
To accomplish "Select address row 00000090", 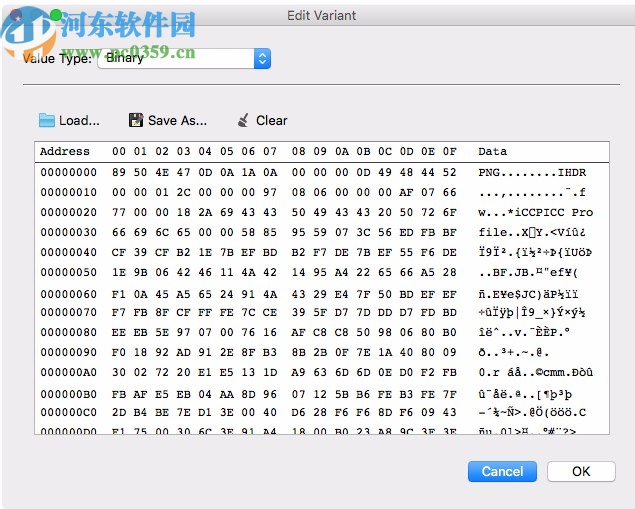I will 322,352.
